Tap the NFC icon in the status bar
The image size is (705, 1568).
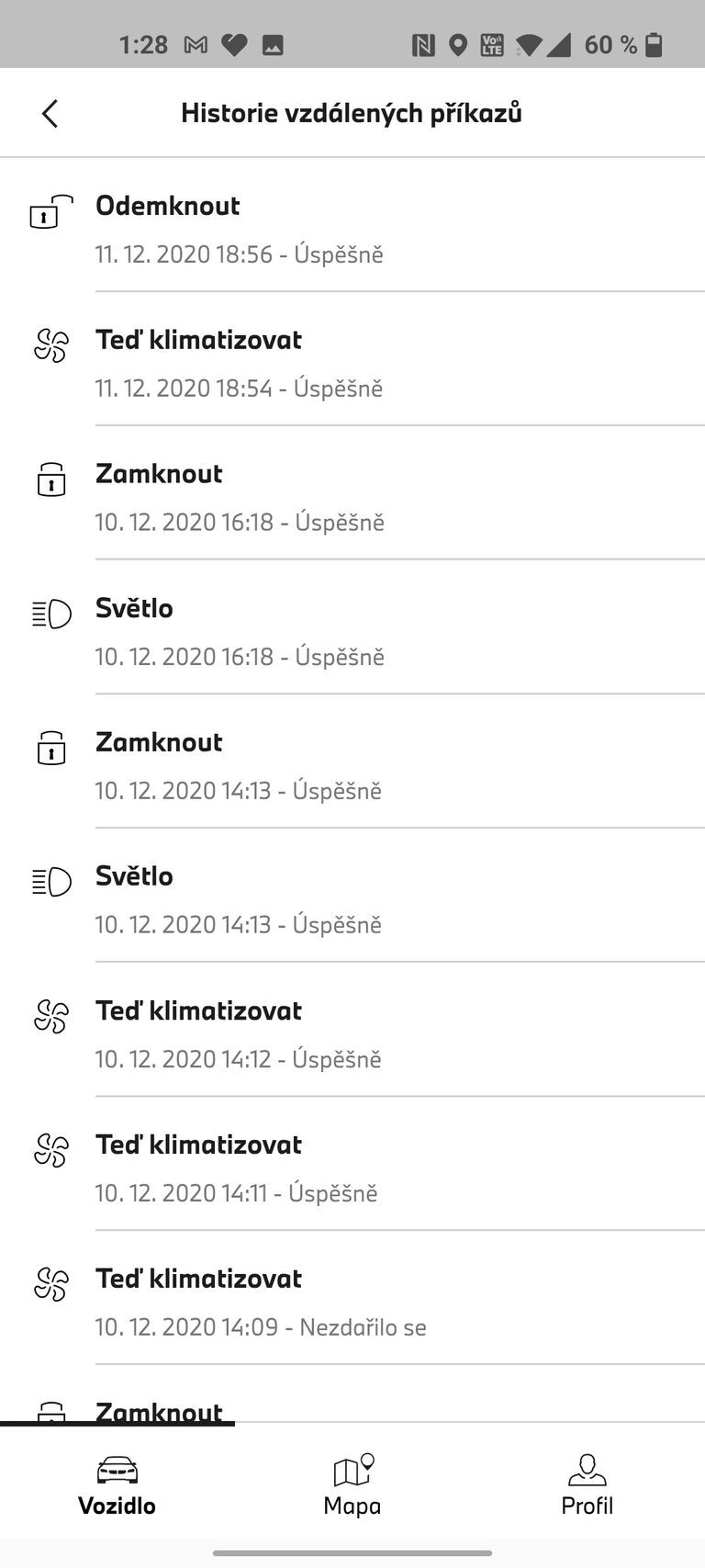pyautogui.click(x=423, y=45)
